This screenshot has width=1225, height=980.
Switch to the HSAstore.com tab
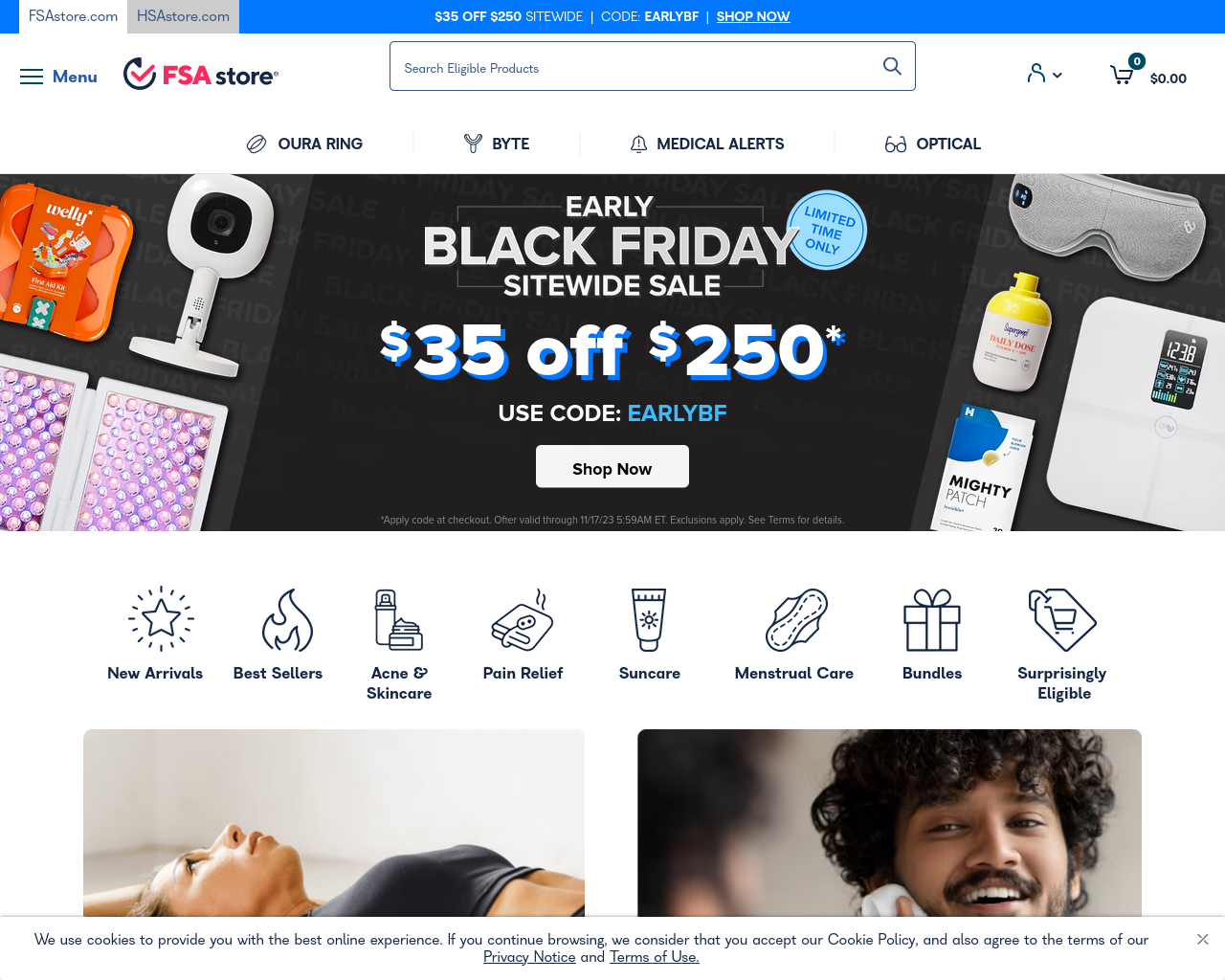click(183, 16)
